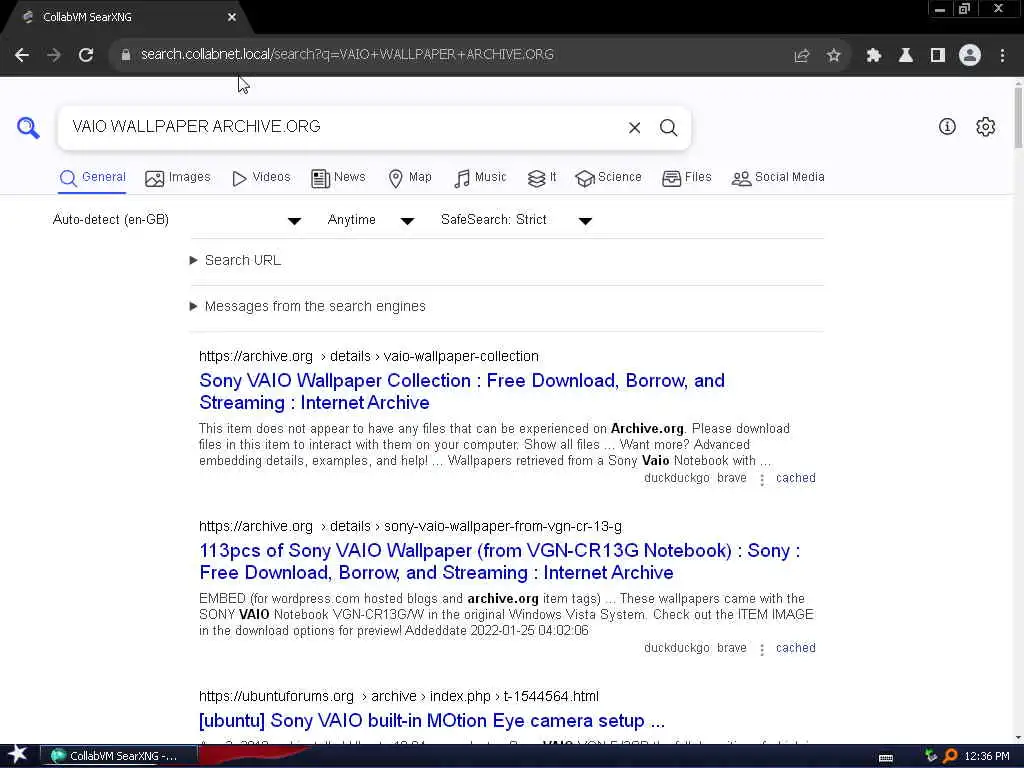Image resolution: width=1024 pixels, height=768 pixels.
Task: Switch to IT category
Action: pos(542,178)
